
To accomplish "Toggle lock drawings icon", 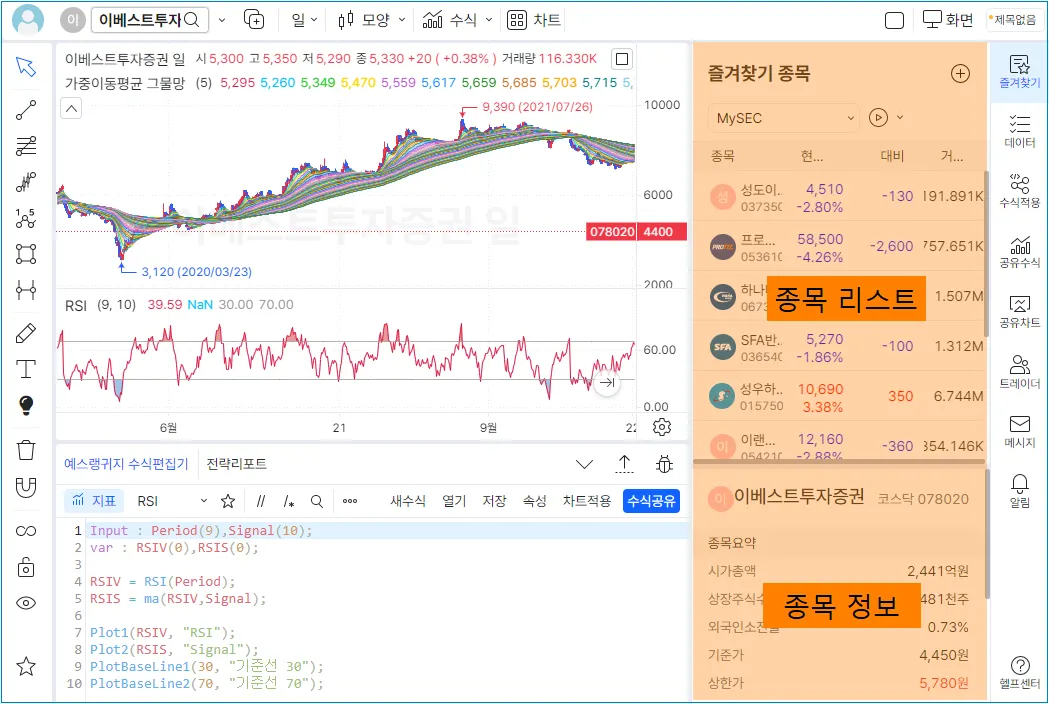I will (x=26, y=567).
